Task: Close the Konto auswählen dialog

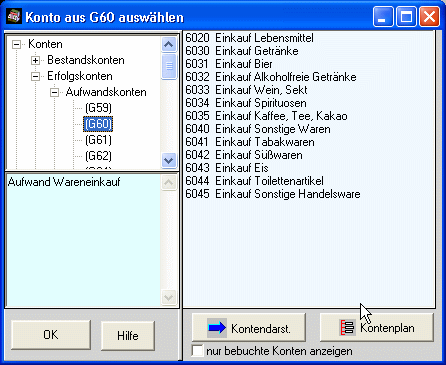Action: tap(429, 16)
